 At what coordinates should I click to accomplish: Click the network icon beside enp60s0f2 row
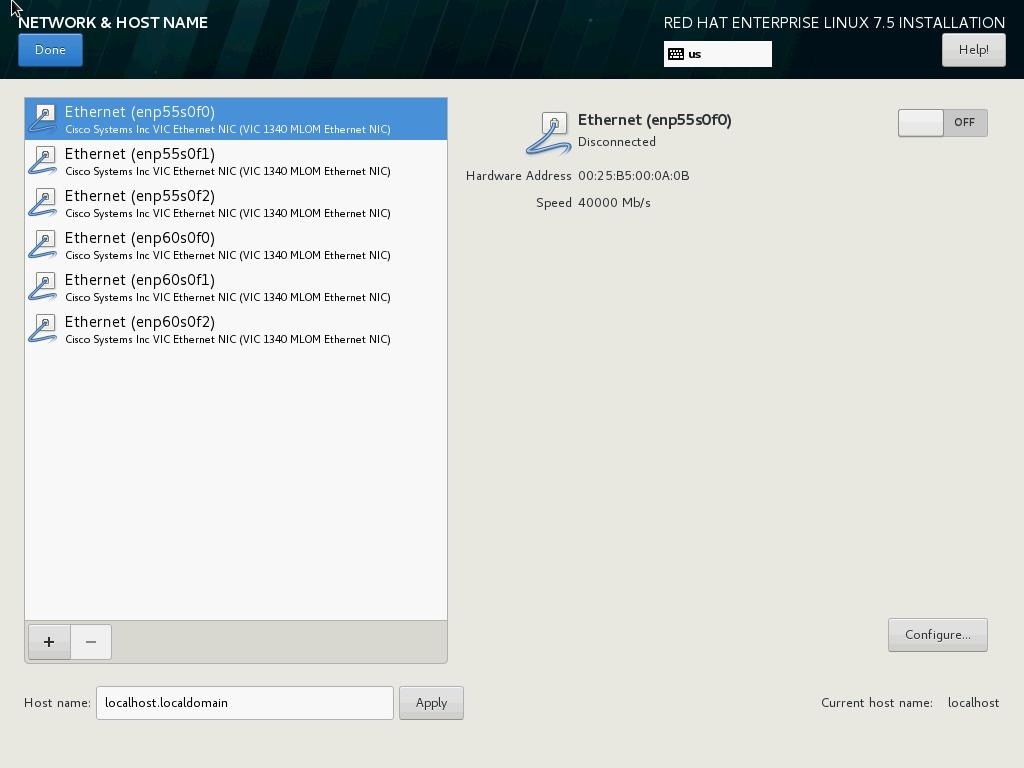tap(42, 329)
